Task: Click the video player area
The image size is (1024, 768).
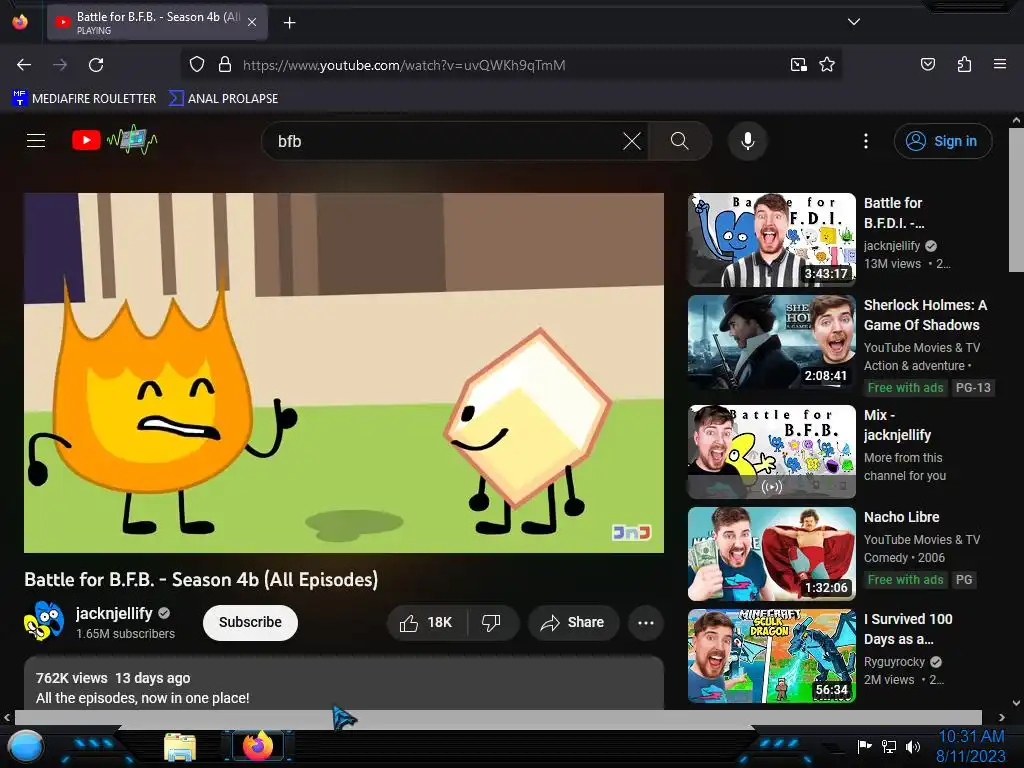Action: point(344,373)
